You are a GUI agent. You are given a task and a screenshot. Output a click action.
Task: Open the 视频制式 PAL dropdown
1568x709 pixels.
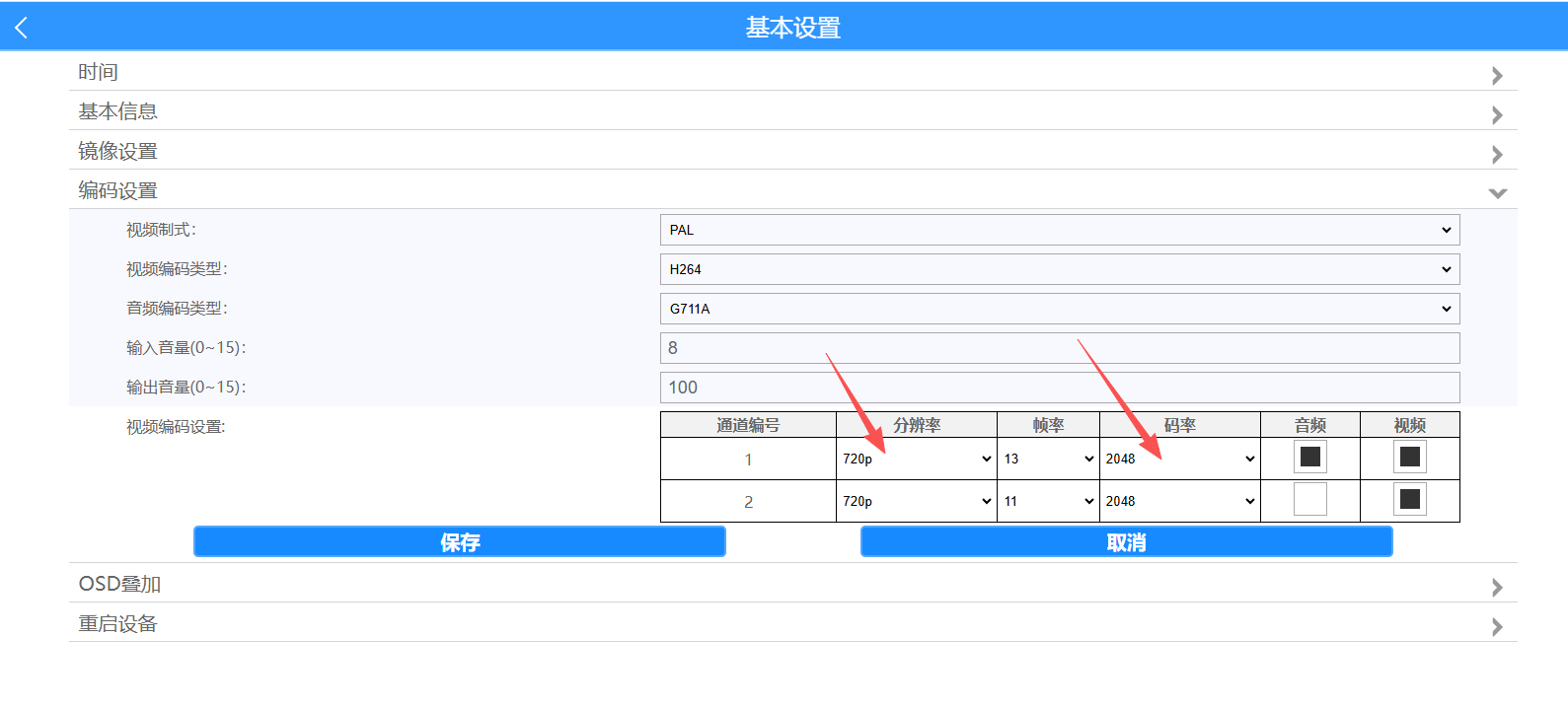(x=1059, y=230)
